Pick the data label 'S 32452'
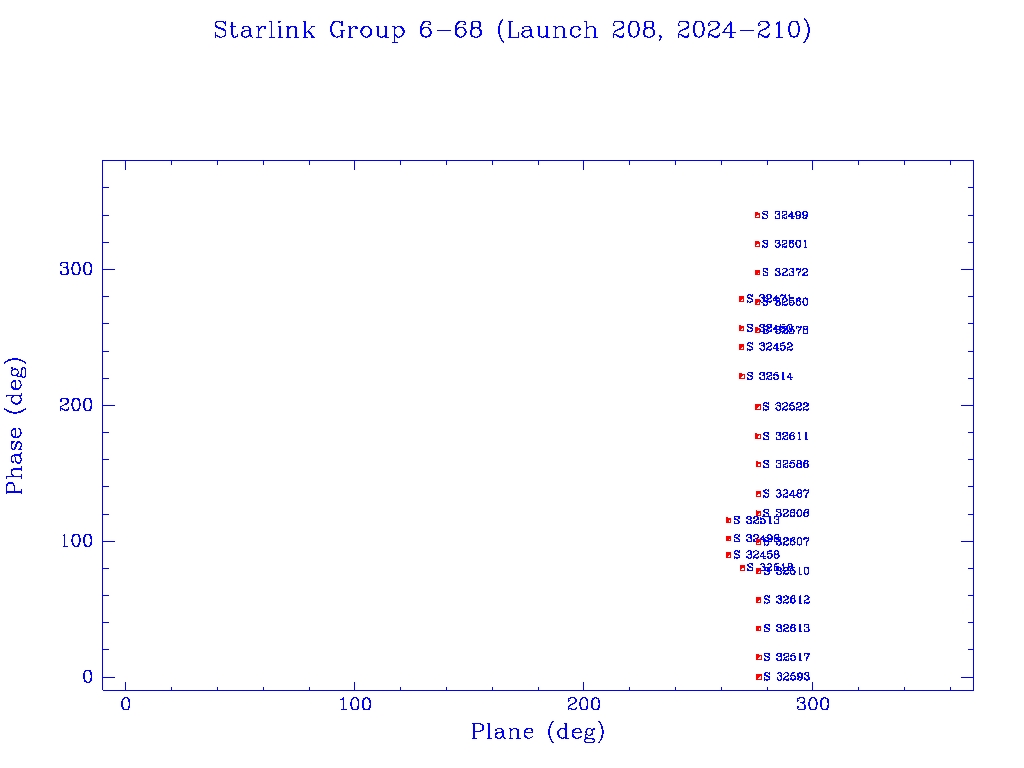The image size is (1024, 768). point(770,347)
